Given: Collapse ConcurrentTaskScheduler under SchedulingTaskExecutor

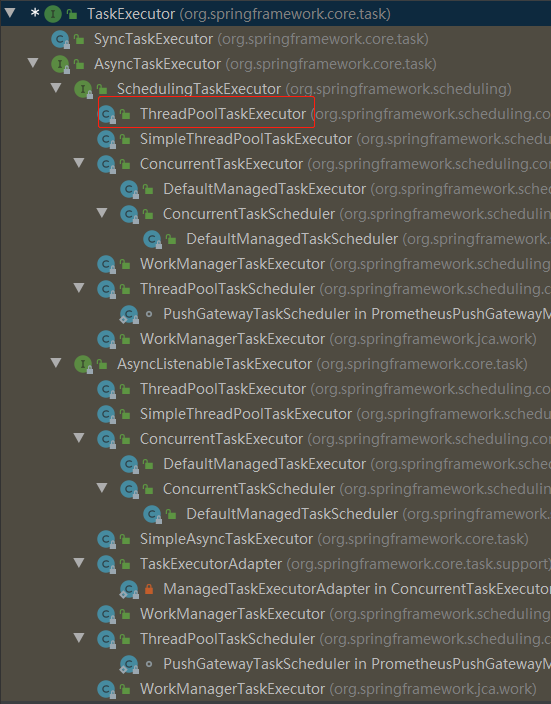Looking at the screenshot, I should tap(102, 212).
